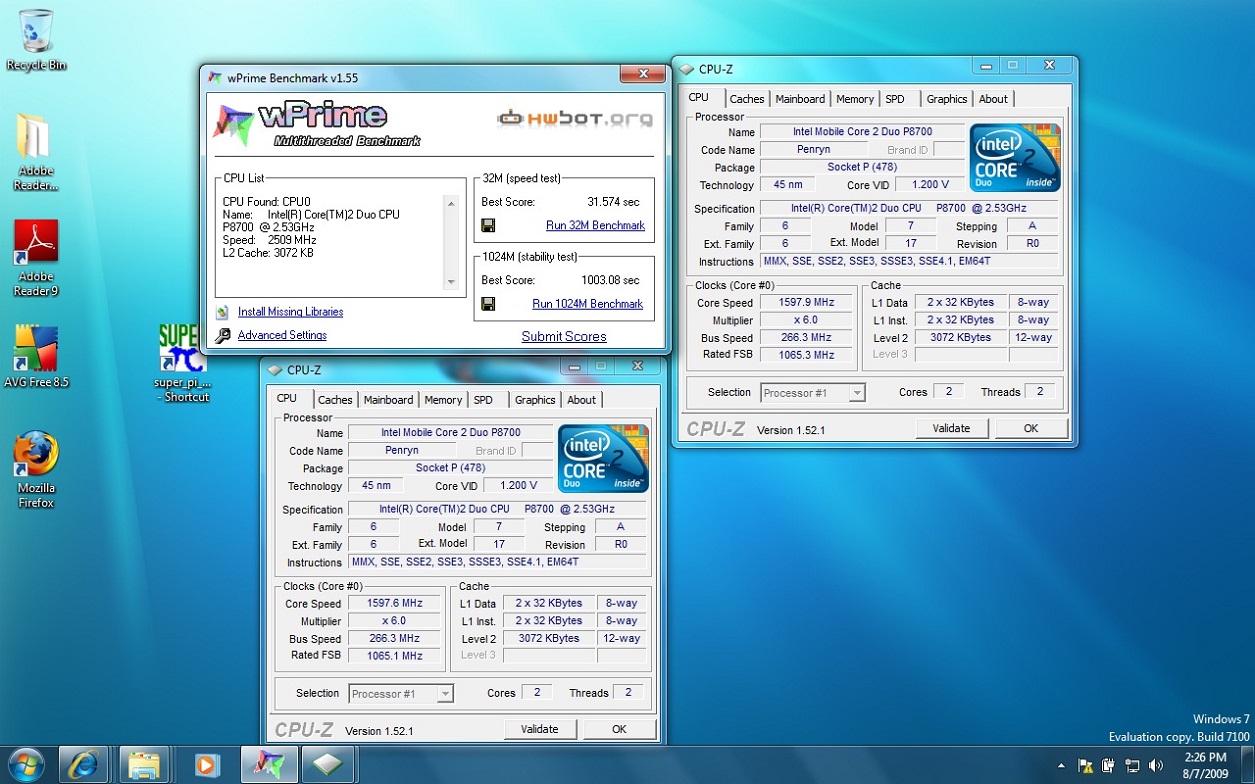This screenshot has width=1255, height=784.
Task: Launch Internet Explorer from the taskbar
Action: coord(82,765)
